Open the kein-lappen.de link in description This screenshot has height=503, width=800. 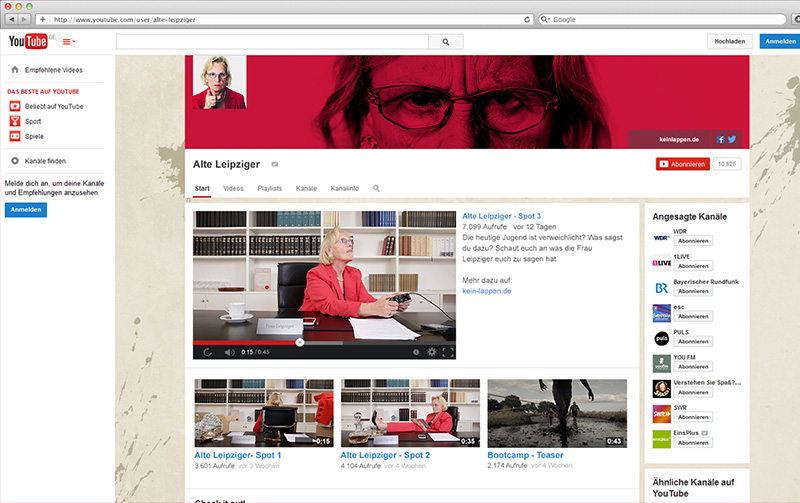pyautogui.click(x=487, y=291)
